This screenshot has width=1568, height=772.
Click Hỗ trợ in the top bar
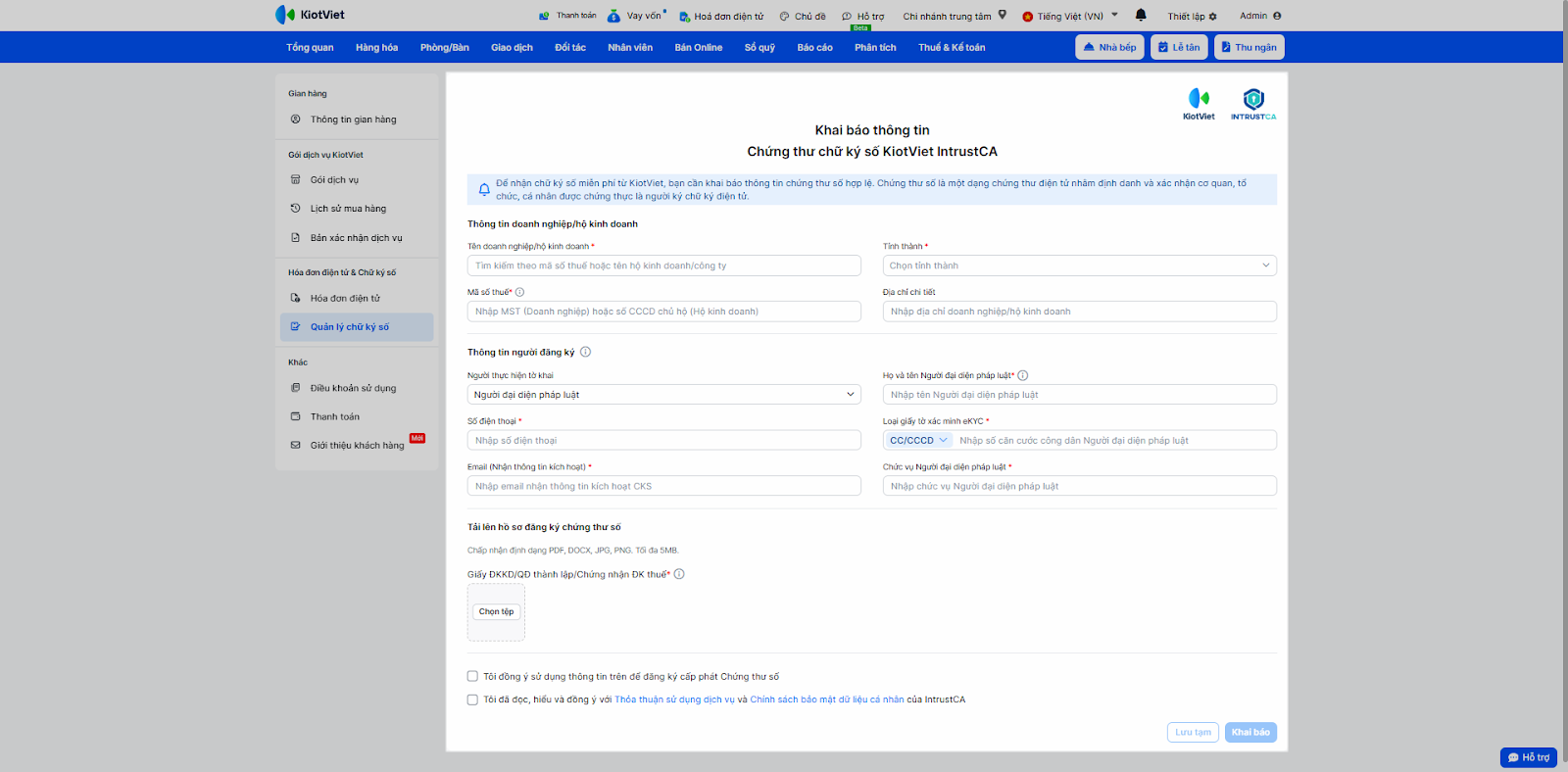click(x=862, y=16)
